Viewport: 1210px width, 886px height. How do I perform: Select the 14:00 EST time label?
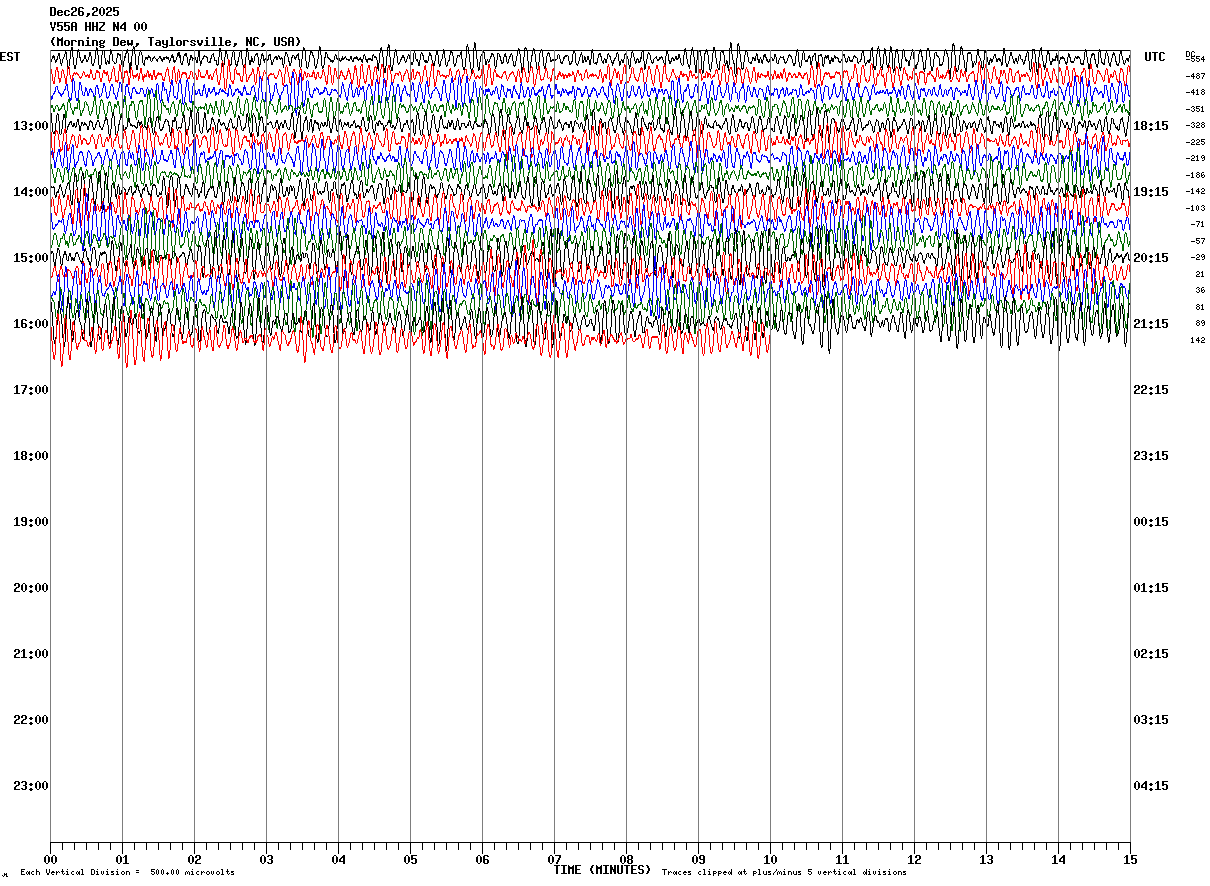[31, 192]
